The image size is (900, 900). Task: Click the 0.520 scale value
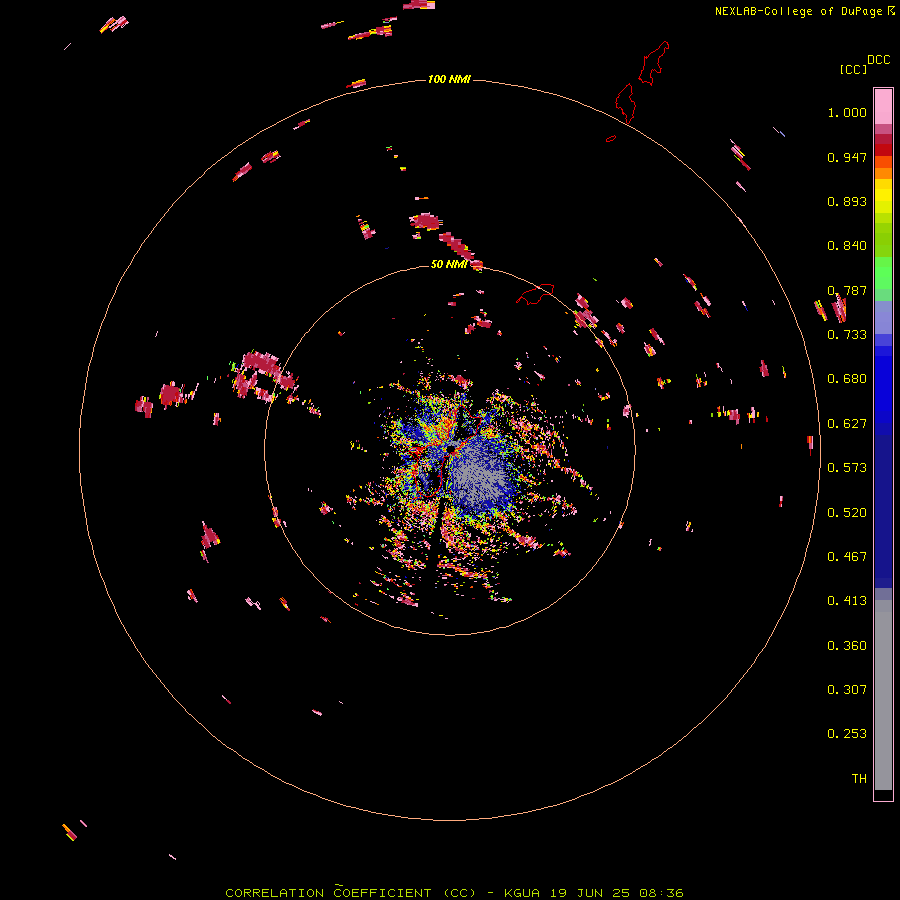847,513
